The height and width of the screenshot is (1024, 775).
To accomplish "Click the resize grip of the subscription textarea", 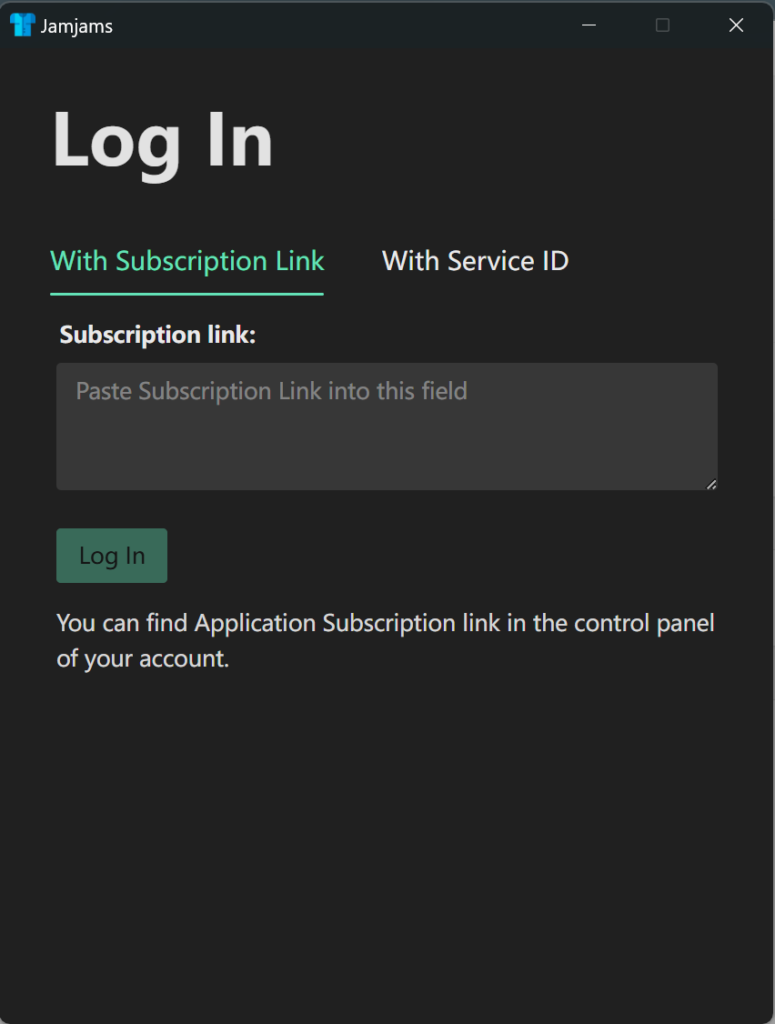I will tap(711, 484).
